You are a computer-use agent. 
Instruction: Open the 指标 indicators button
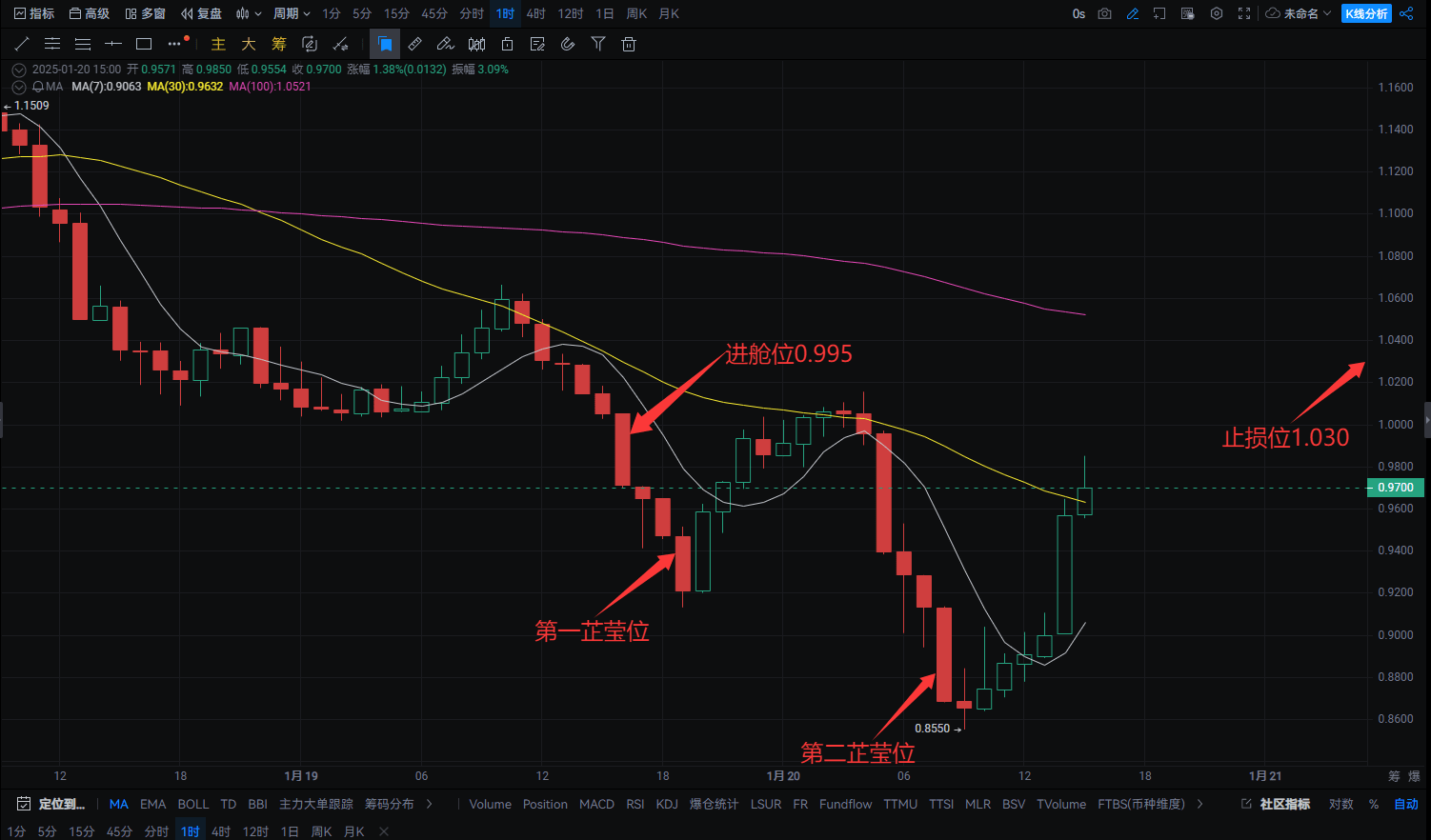(x=34, y=13)
